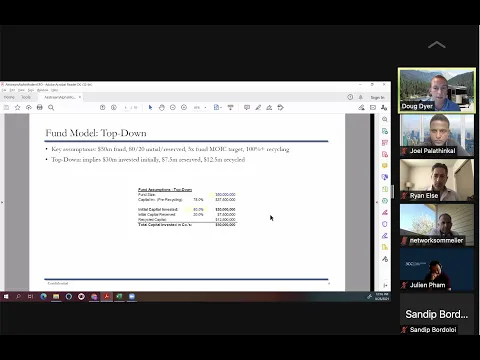Image resolution: width=480 pixels, height=360 pixels.
Task: Click the page number field
Action: coord(127,107)
